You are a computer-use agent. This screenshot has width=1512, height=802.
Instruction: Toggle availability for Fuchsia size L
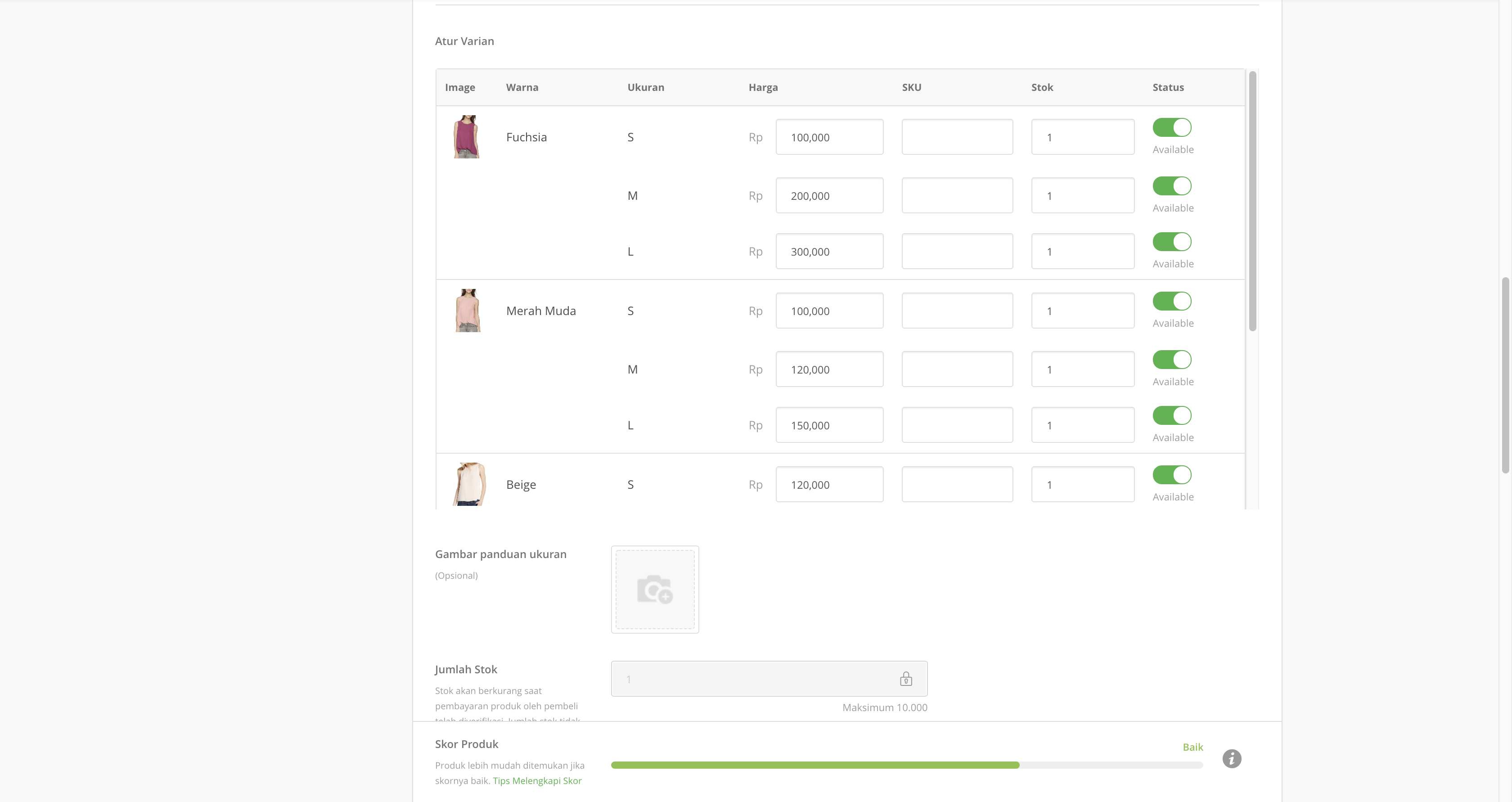tap(1171, 242)
